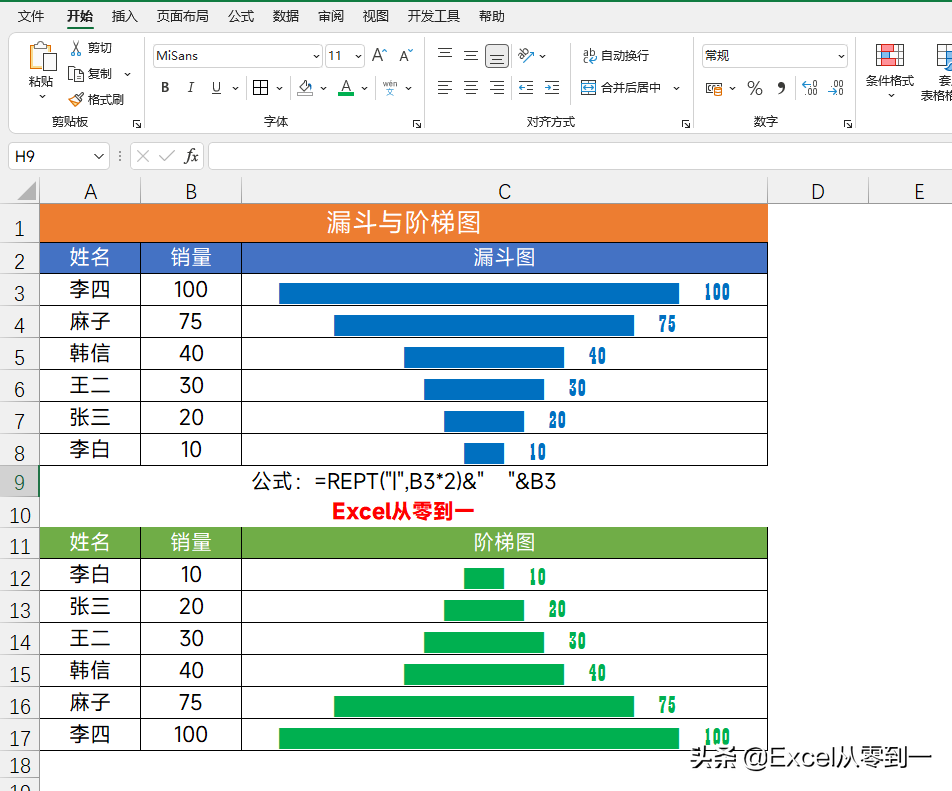Open the 帮助 tab

(492, 16)
